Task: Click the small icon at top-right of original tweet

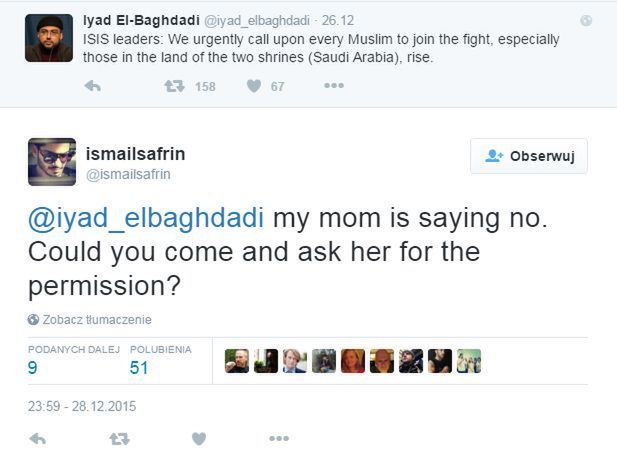Action: [586, 20]
